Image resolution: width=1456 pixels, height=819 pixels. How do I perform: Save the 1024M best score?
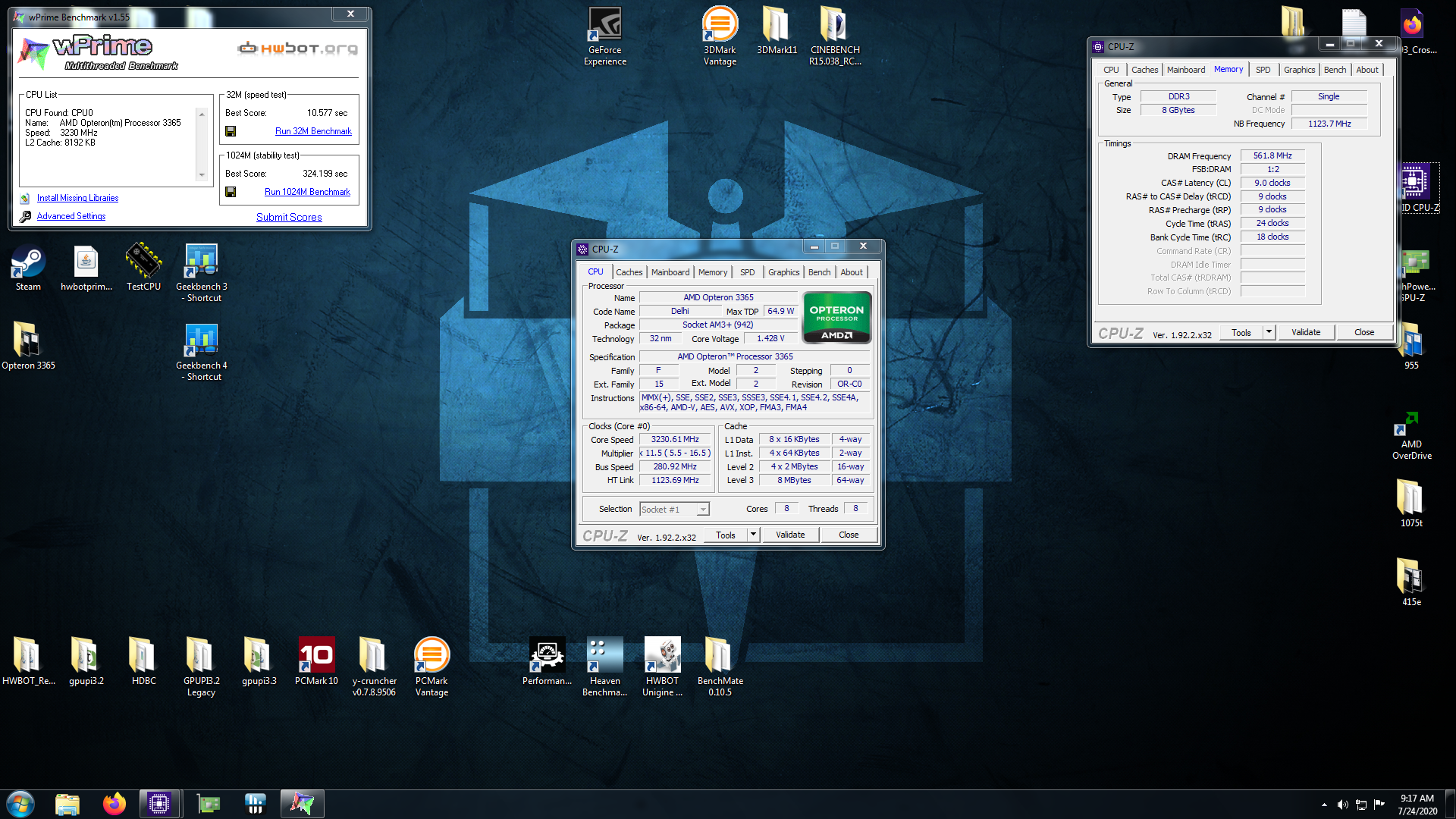[231, 192]
